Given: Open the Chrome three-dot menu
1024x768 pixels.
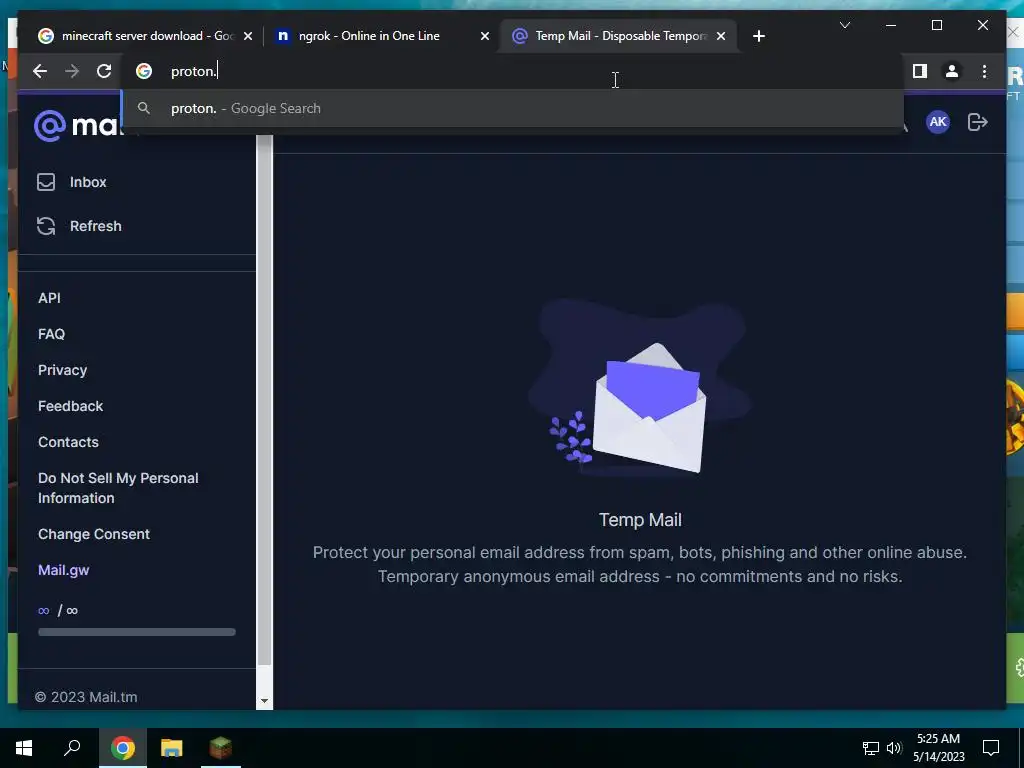Looking at the screenshot, I should [x=984, y=71].
